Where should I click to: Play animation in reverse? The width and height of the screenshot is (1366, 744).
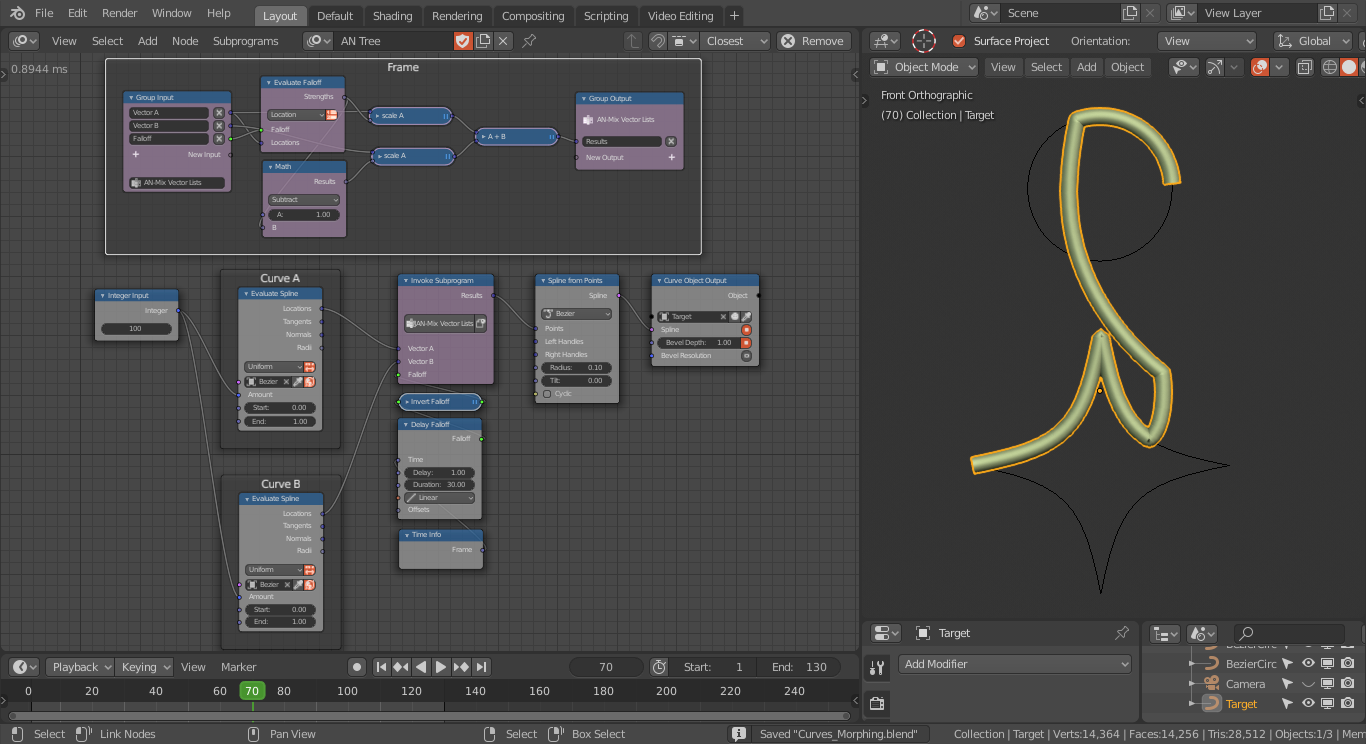[x=421, y=667]
